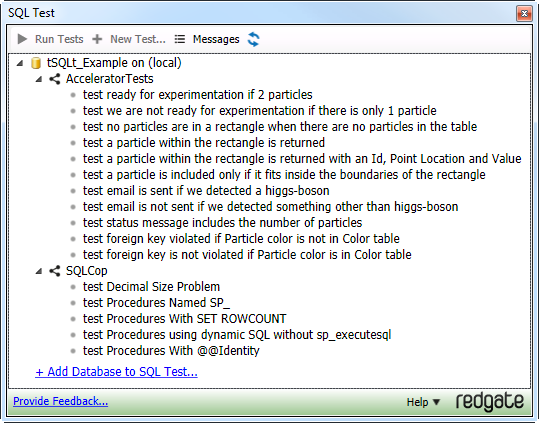Click status dot of 'sp_executesql' test
The width and height of the screenshot is (539, 423).
point(73,335)
